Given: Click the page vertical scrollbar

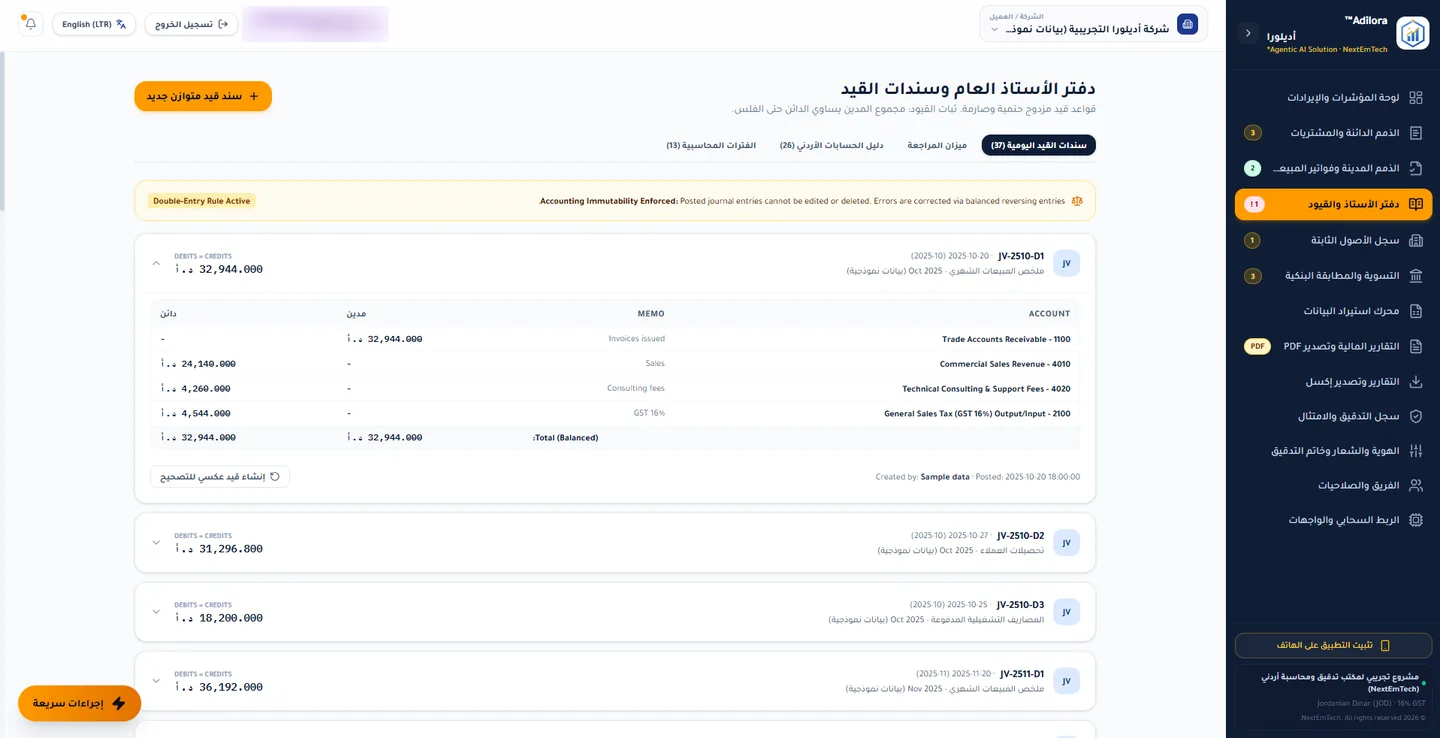Looking at the screenshot, I should pyautogui.click(x=3, y=130).
